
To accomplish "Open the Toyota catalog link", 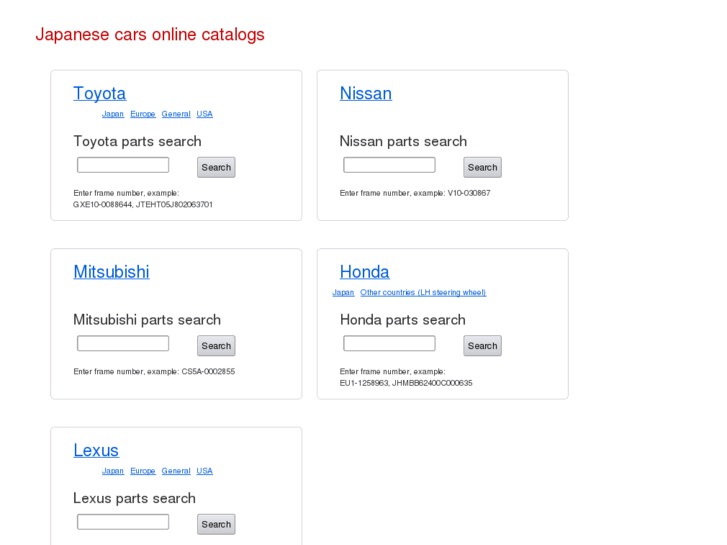I will (x=99, y=94).
